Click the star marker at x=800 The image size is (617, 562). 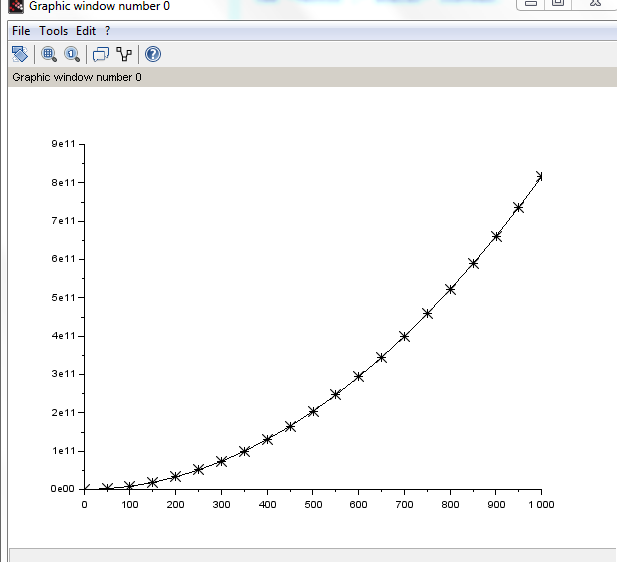pos(451,290)
